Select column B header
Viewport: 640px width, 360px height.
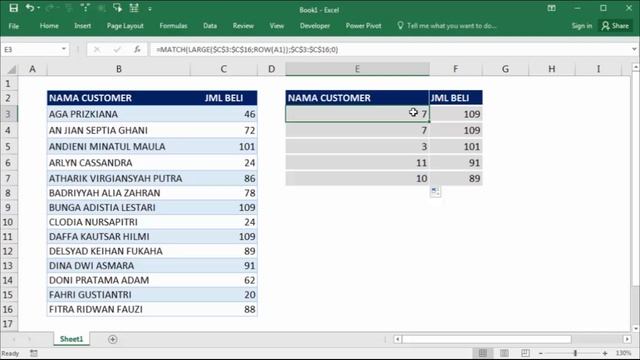[x=119, y=69]
